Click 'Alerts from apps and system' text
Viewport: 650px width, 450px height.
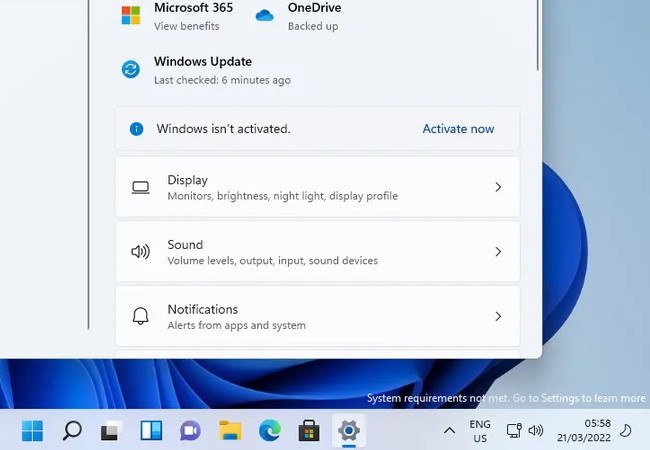(x=237, y=325)
